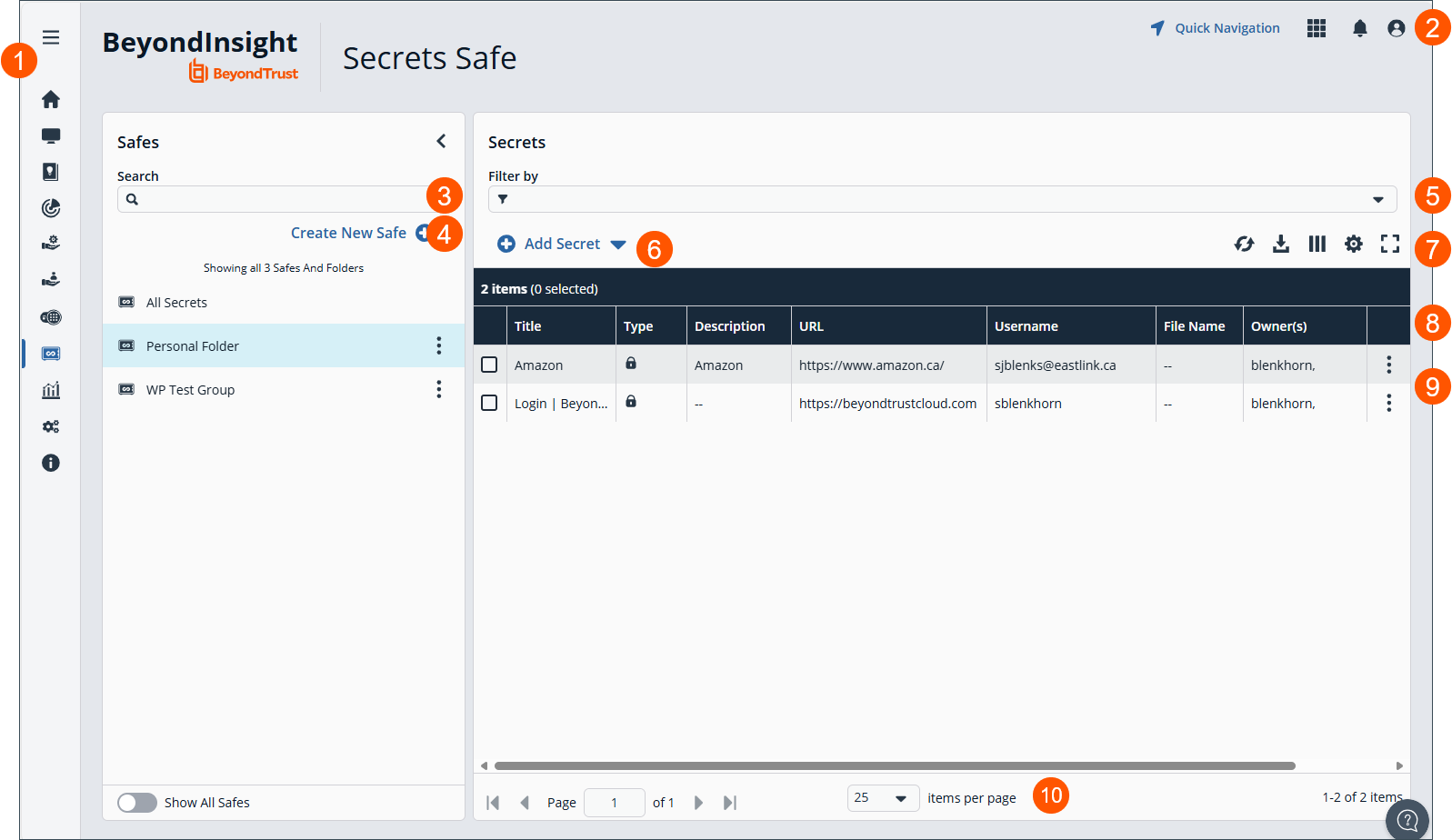1452x840 pixels.
Task: Sort by Owner(s) column header
Action: click(1305, 325)
